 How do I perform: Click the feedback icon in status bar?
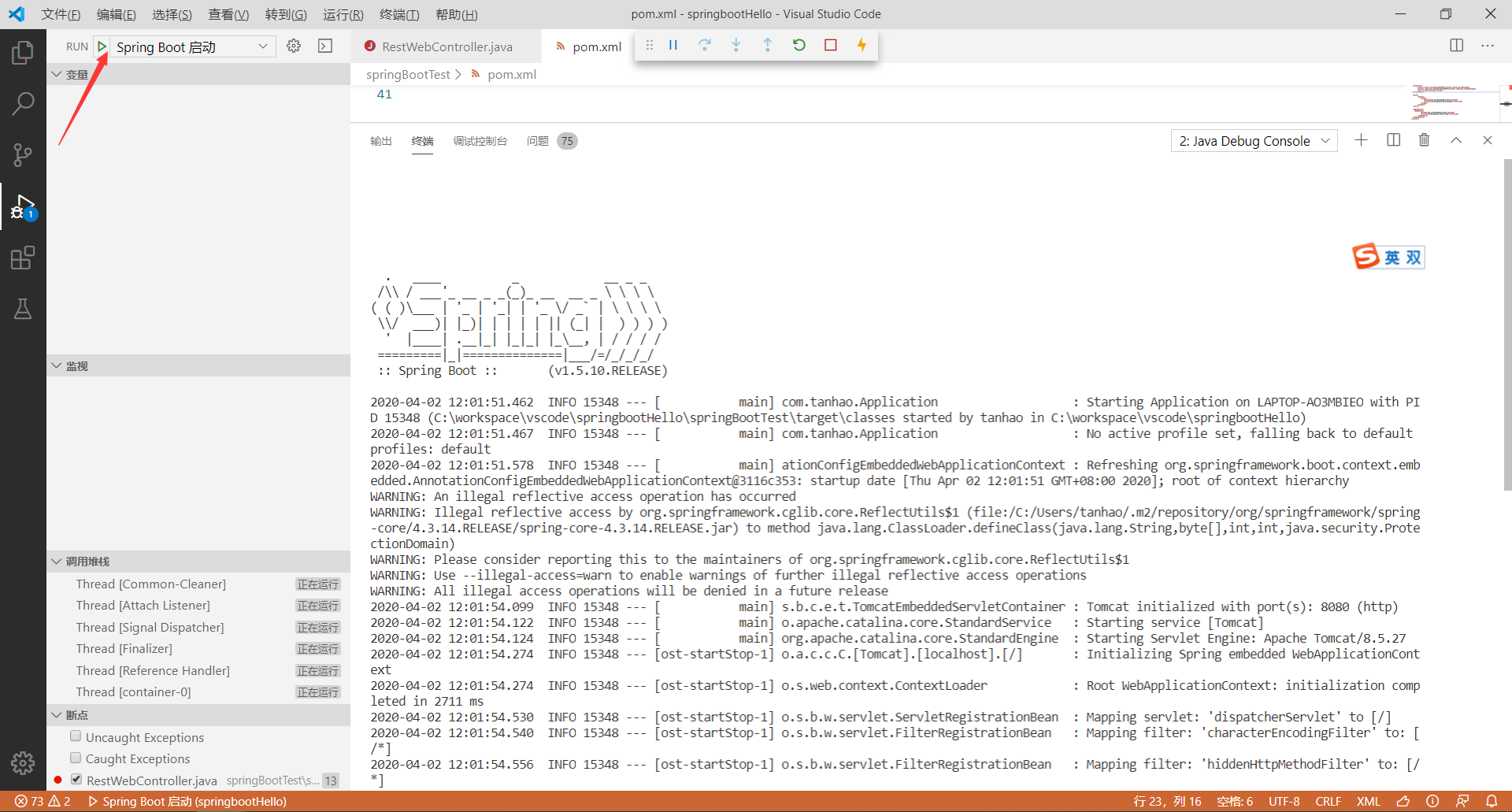pos(1462,801)
